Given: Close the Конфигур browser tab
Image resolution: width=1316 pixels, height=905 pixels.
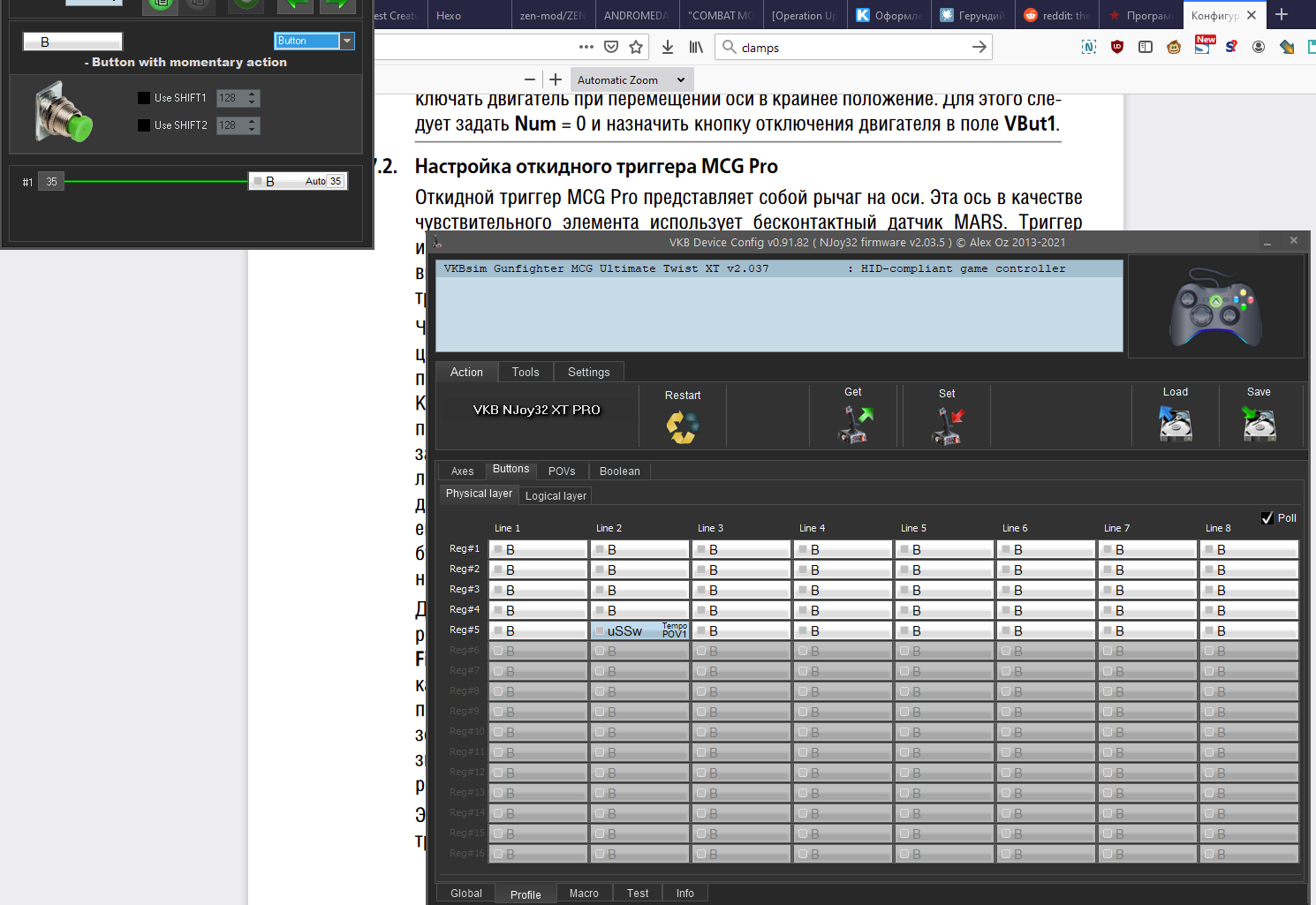Looking at the screenshot, I should pyautogui.click(x=1252, y=15).
